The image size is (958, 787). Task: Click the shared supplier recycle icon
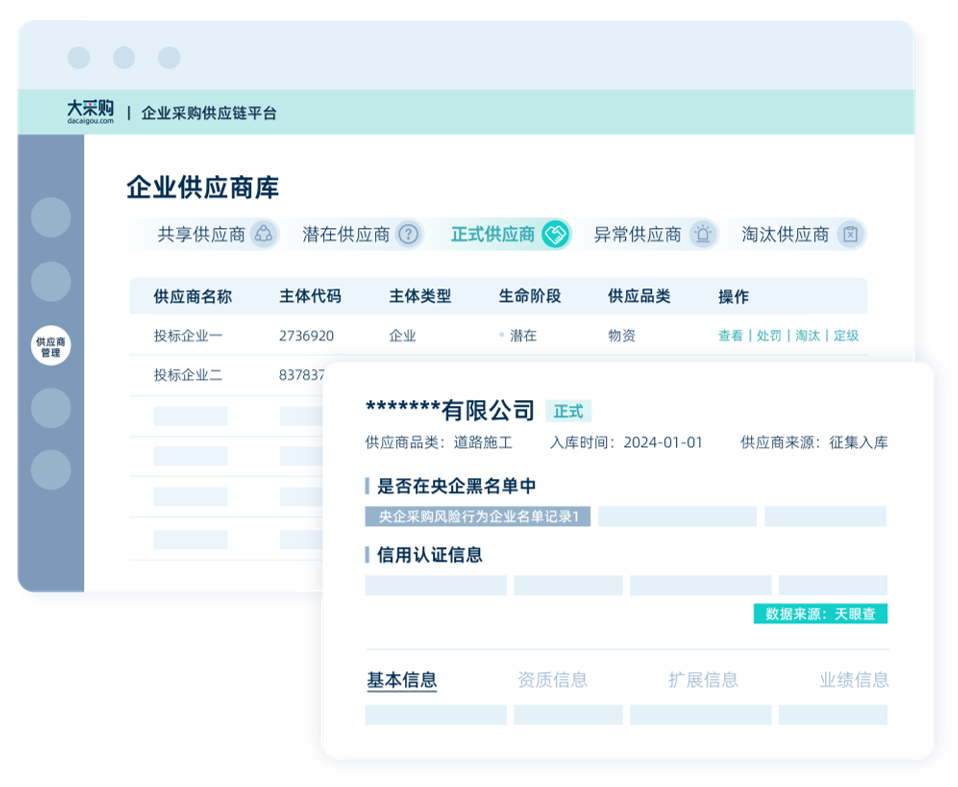263,234
